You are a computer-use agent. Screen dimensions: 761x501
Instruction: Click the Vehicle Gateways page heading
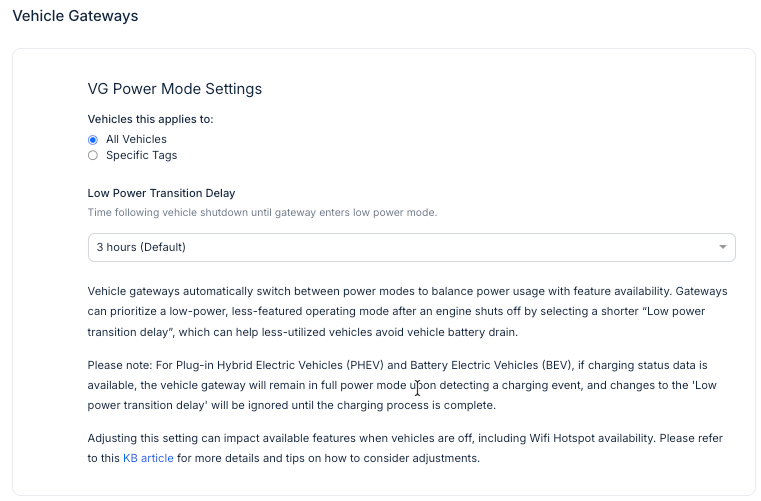point(75,17)
